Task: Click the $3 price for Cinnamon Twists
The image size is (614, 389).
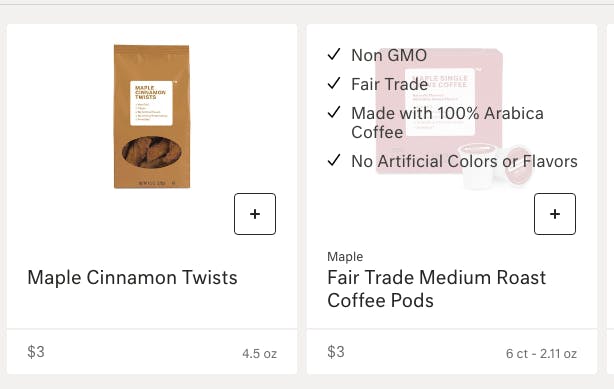Action: click(36, 352)
